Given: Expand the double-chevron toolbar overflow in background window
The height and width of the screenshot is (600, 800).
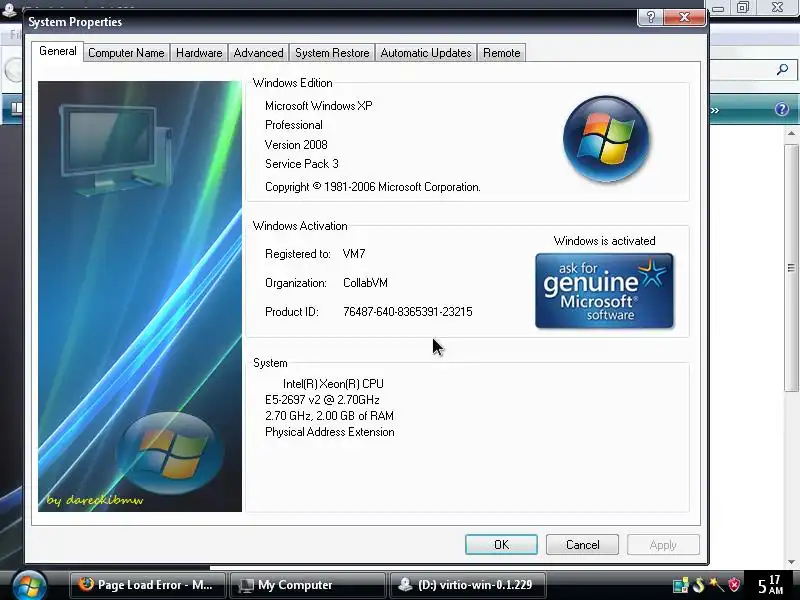Looking at the screenshot, I should click(714, 110).
